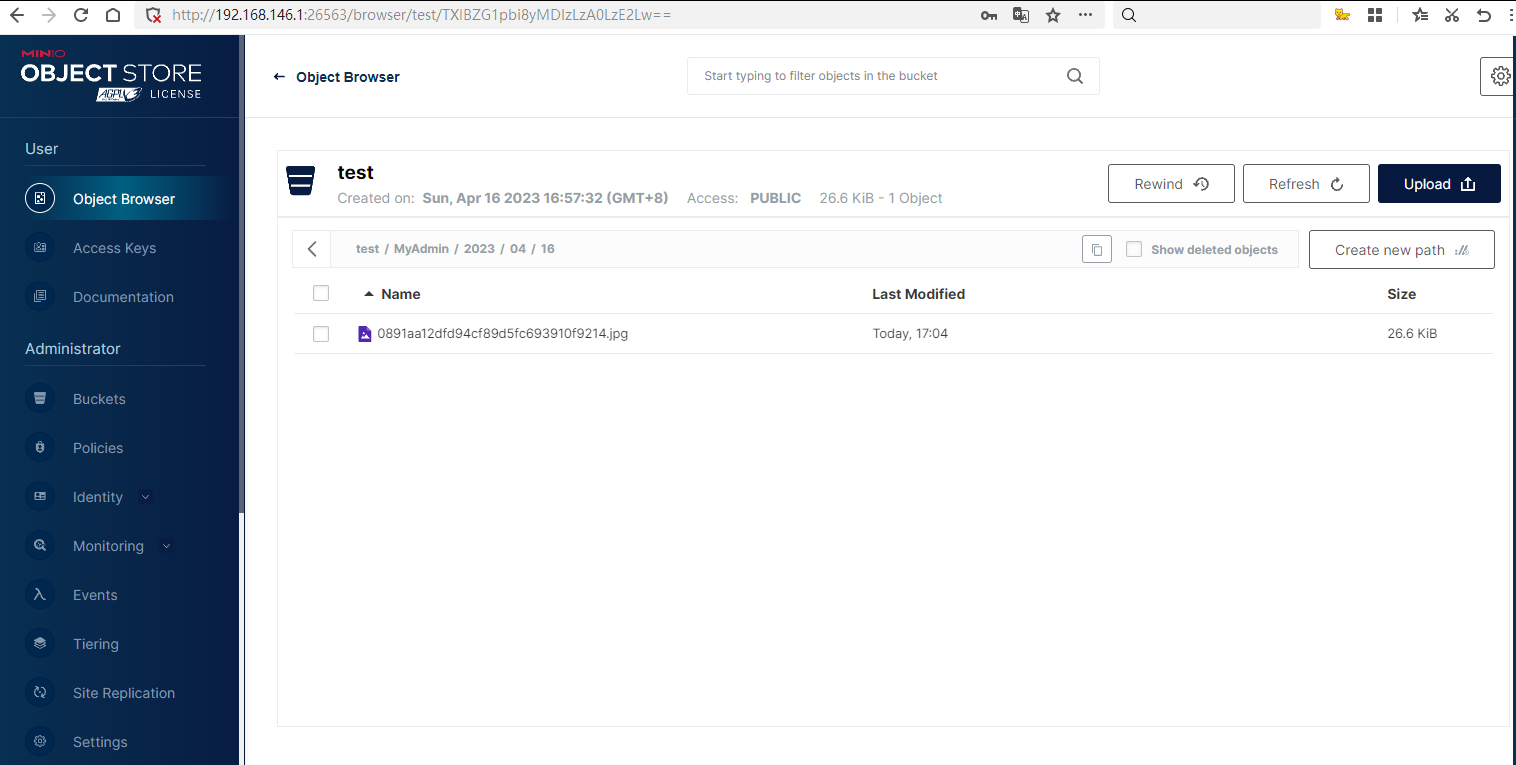Bookmark page with the star icon
The image size is (1516, 765).
click(x=1053, y=15)
